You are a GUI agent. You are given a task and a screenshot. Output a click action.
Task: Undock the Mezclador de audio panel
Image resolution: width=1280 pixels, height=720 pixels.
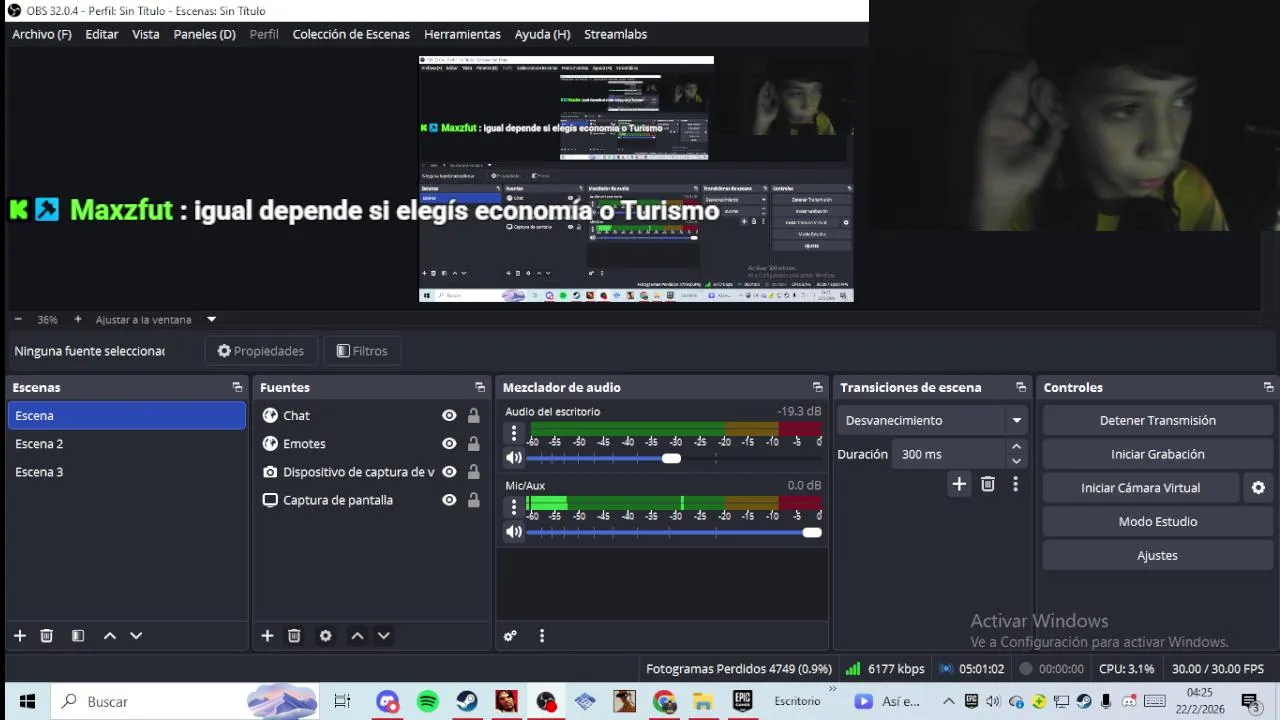[817, 388]
